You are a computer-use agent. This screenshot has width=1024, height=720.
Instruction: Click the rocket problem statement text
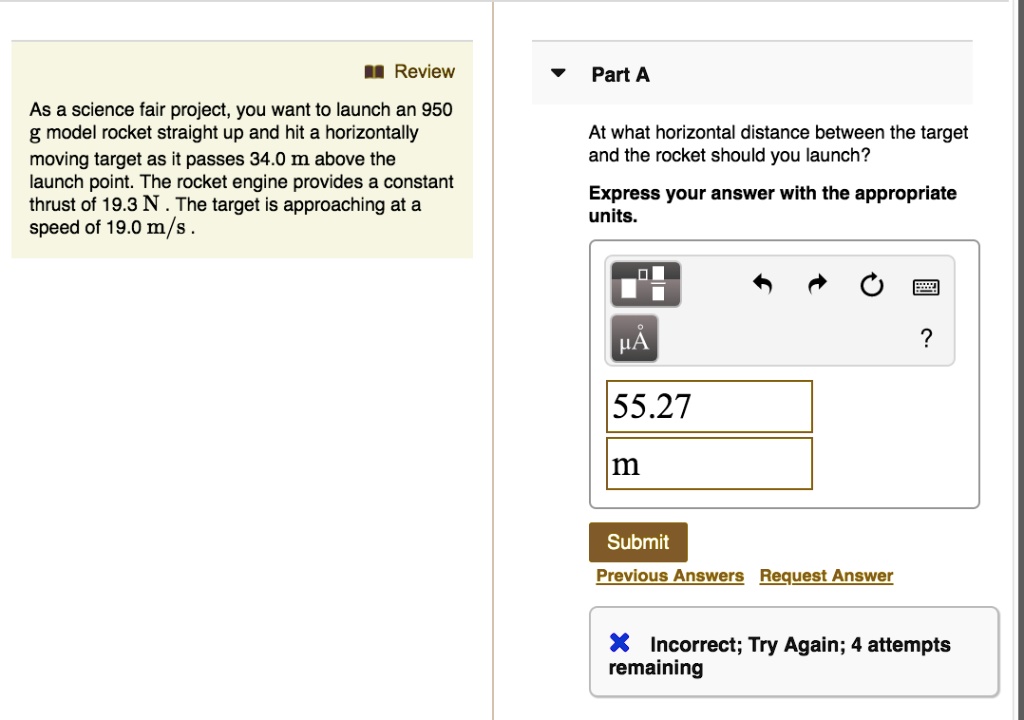240,168
